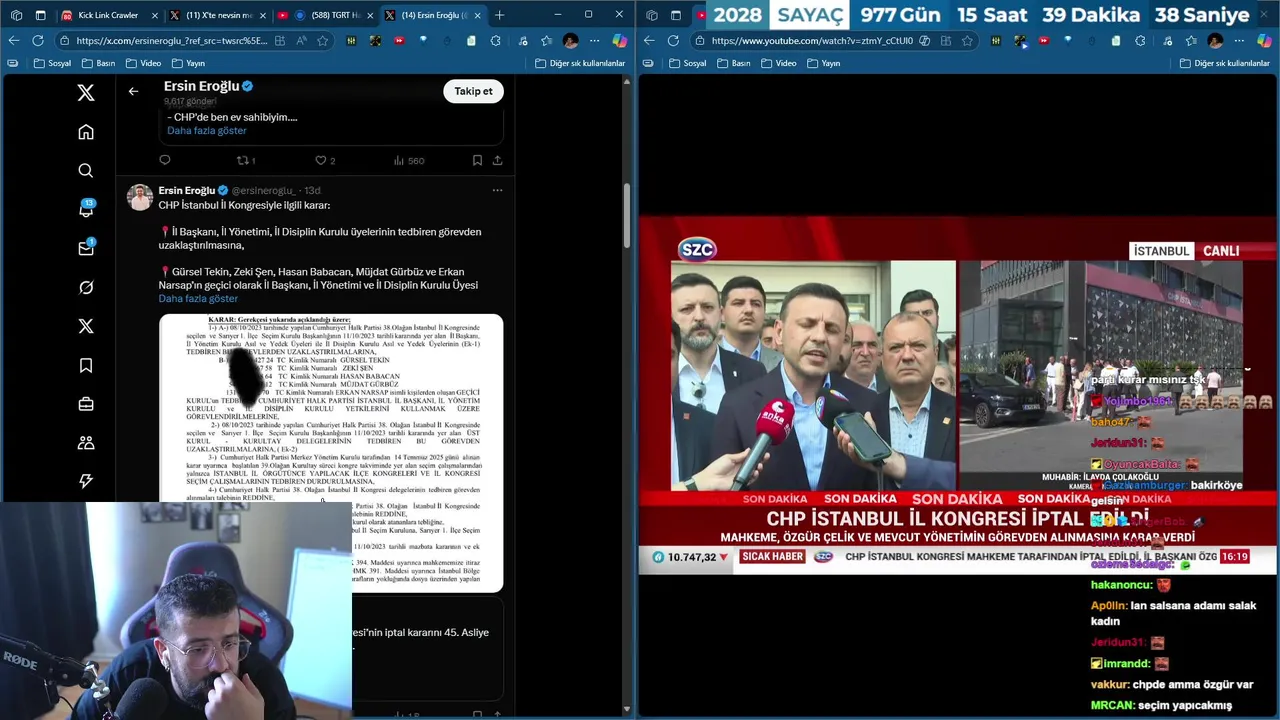Open Copilot icon in left browser toolbar

(619, 40)
